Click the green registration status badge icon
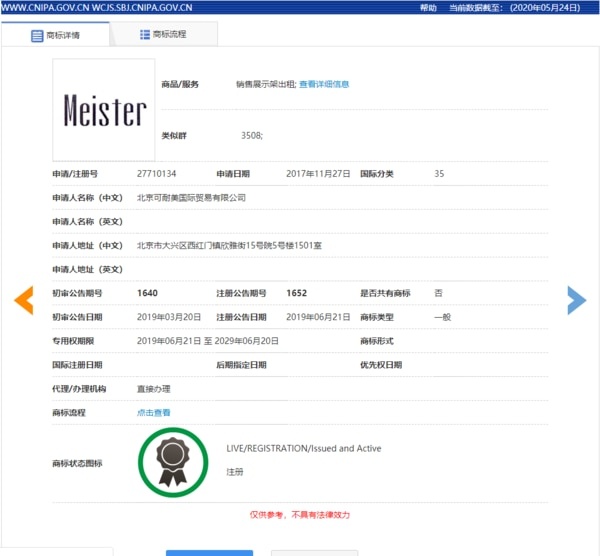The image size is (600, 556). tap(173, 463)
